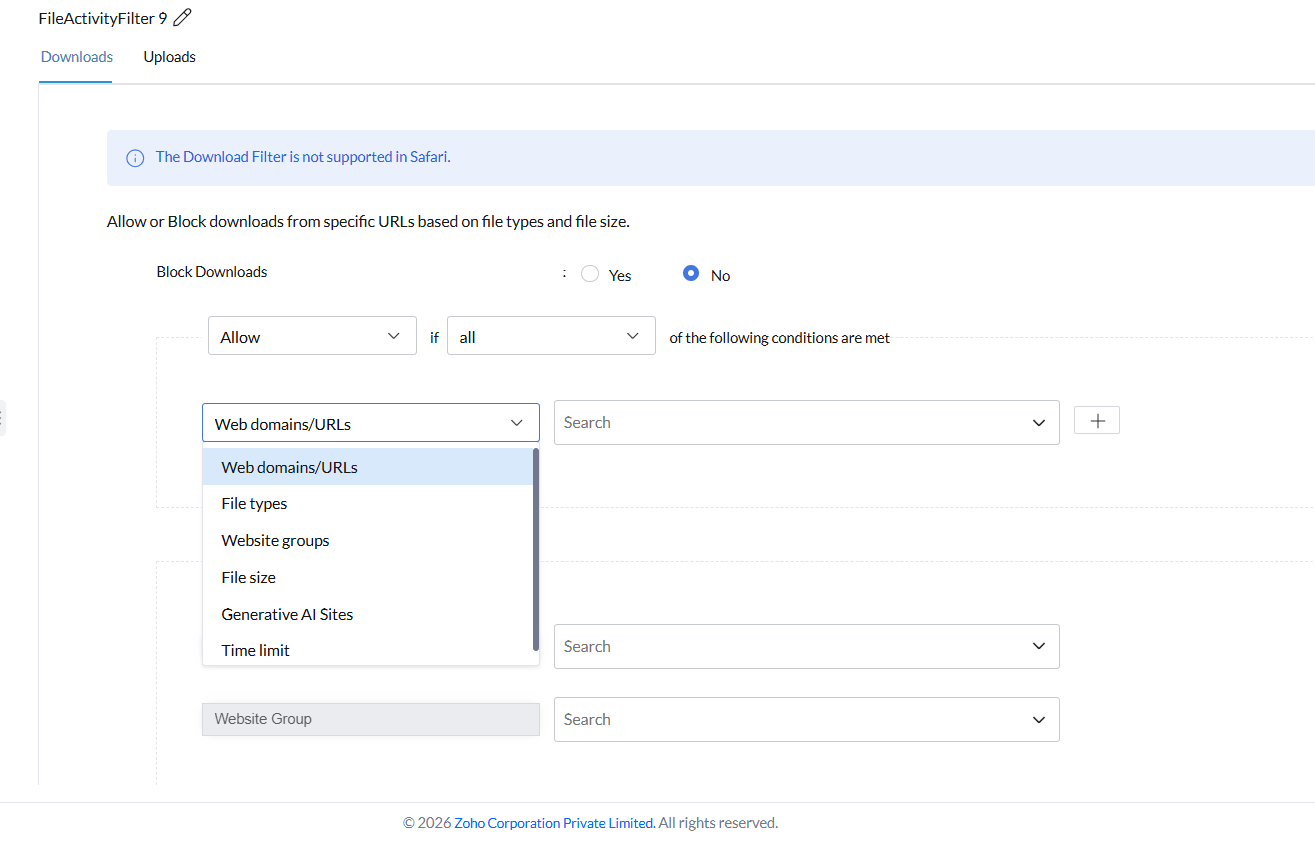Open the 'all' conditions dropdown
1315x841 pixels.
(551, 336)
